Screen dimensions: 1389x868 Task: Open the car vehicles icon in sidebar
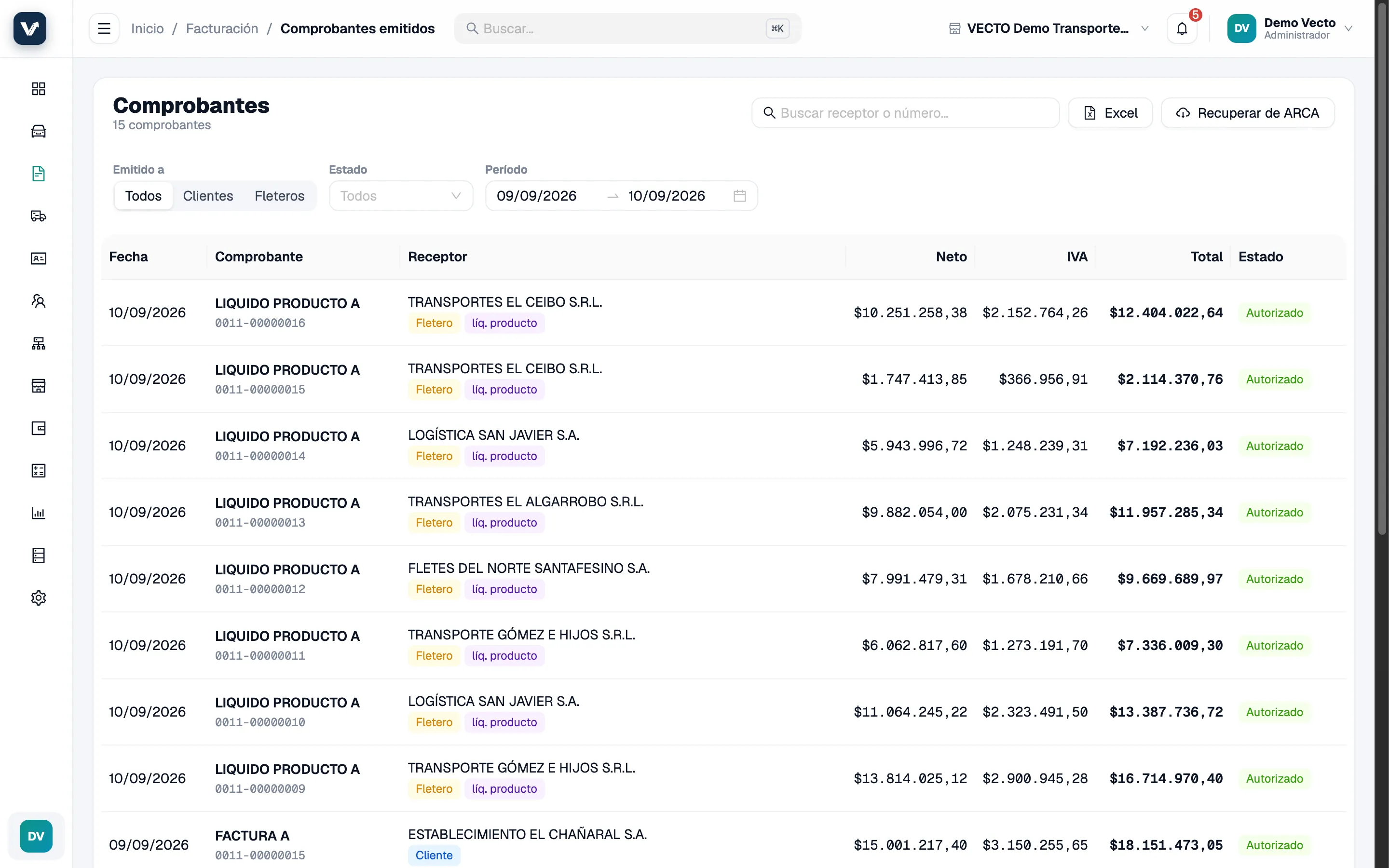[39, 131]
